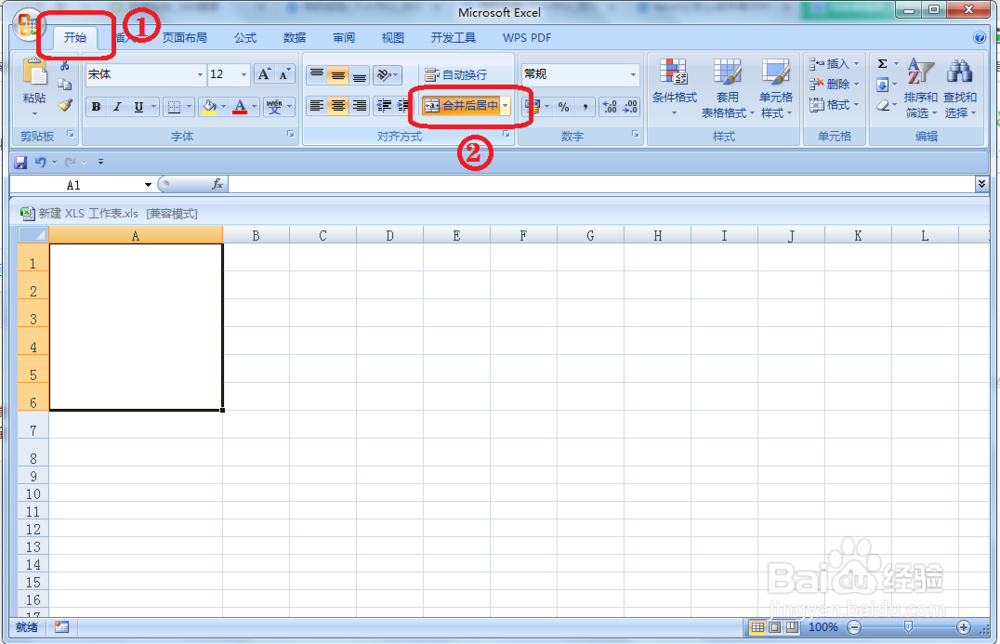Click the Copy icon
1000x644 pixels.
coord(64,84)
